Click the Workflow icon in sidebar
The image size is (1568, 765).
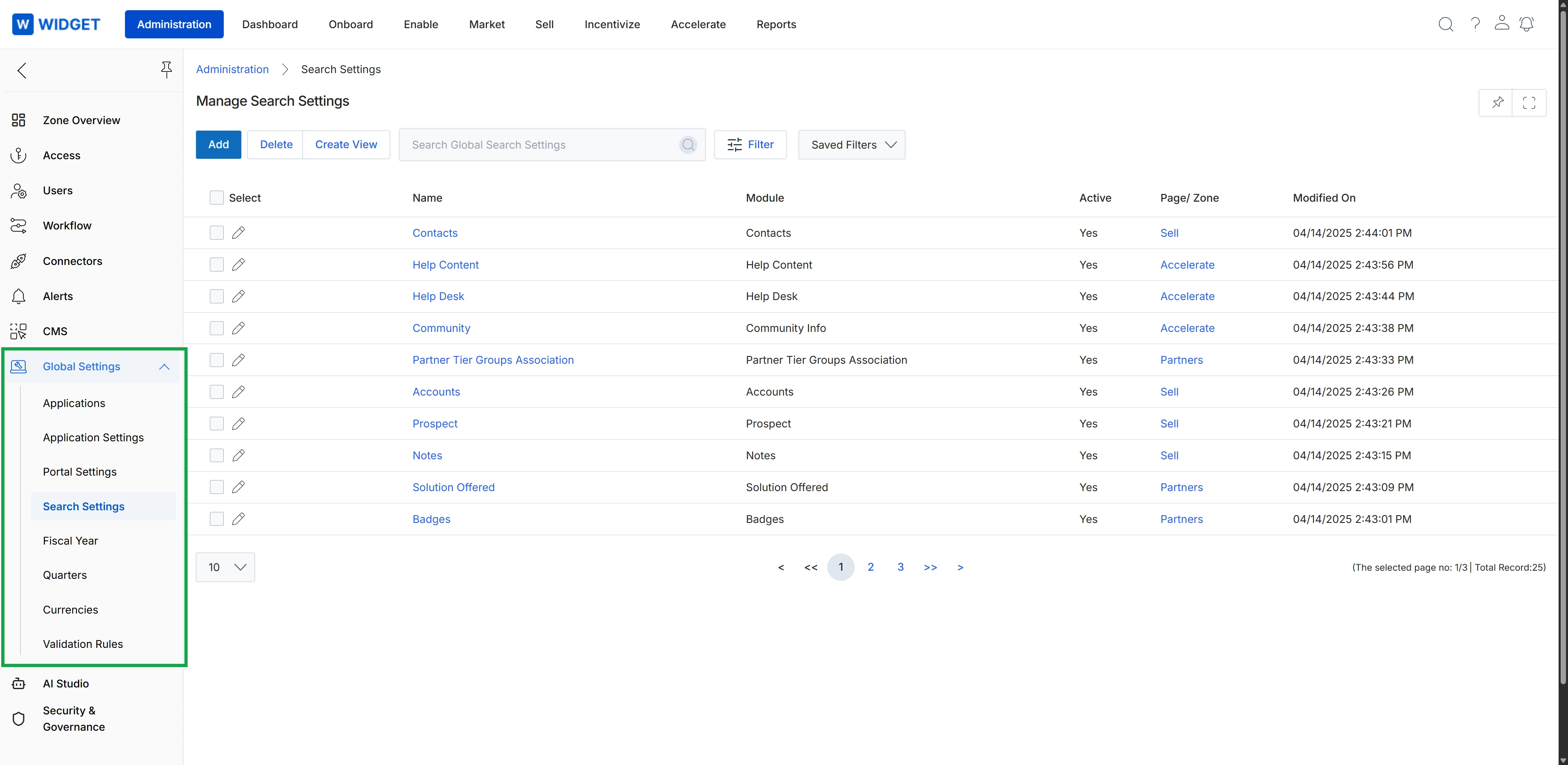18,226
